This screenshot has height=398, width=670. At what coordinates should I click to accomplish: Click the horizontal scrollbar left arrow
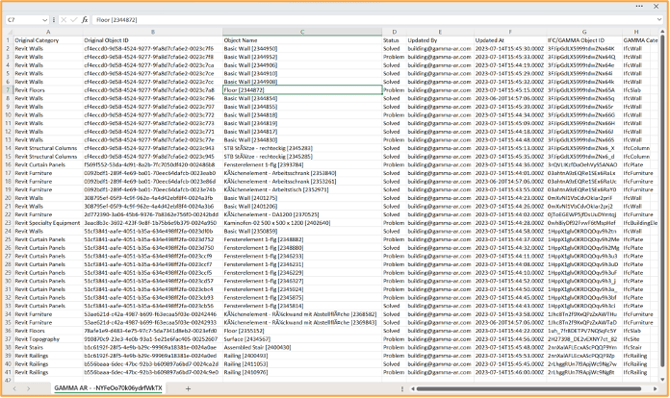tap(413, 389)
